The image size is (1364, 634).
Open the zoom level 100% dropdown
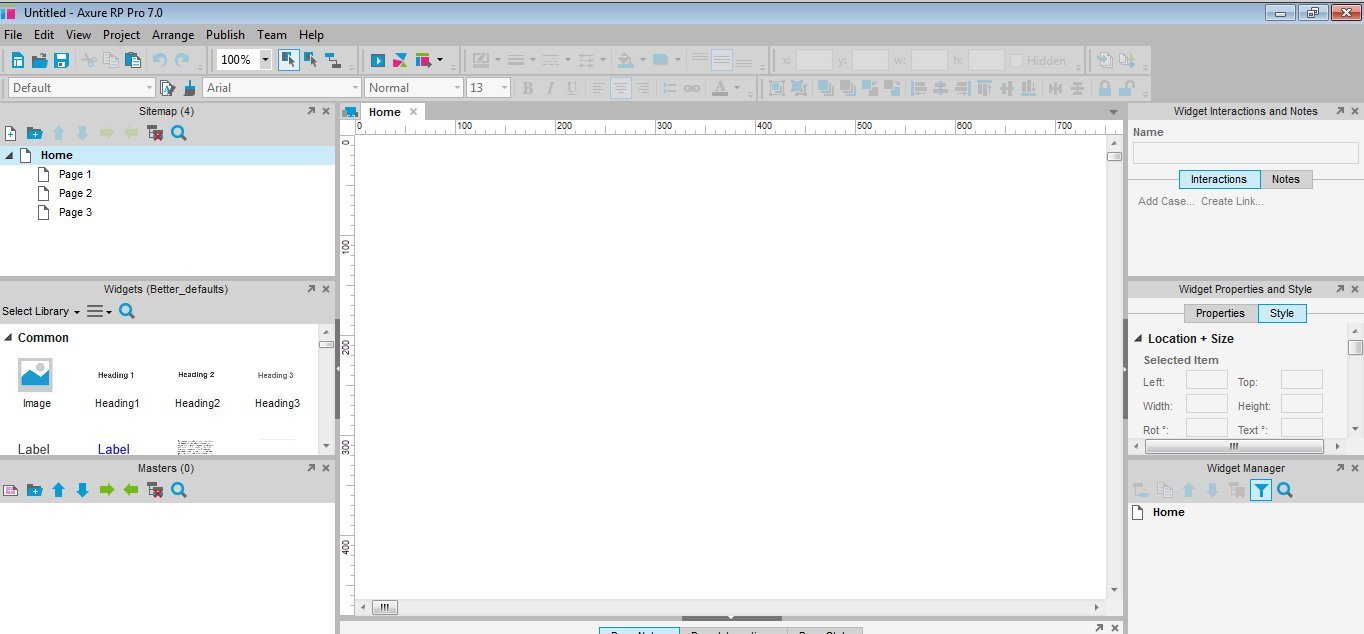pos(265,60)
